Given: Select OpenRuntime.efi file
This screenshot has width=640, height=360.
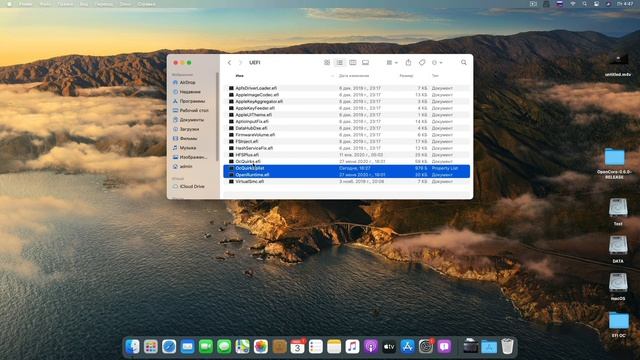Looking at the screenshot, I should [347, 175].
